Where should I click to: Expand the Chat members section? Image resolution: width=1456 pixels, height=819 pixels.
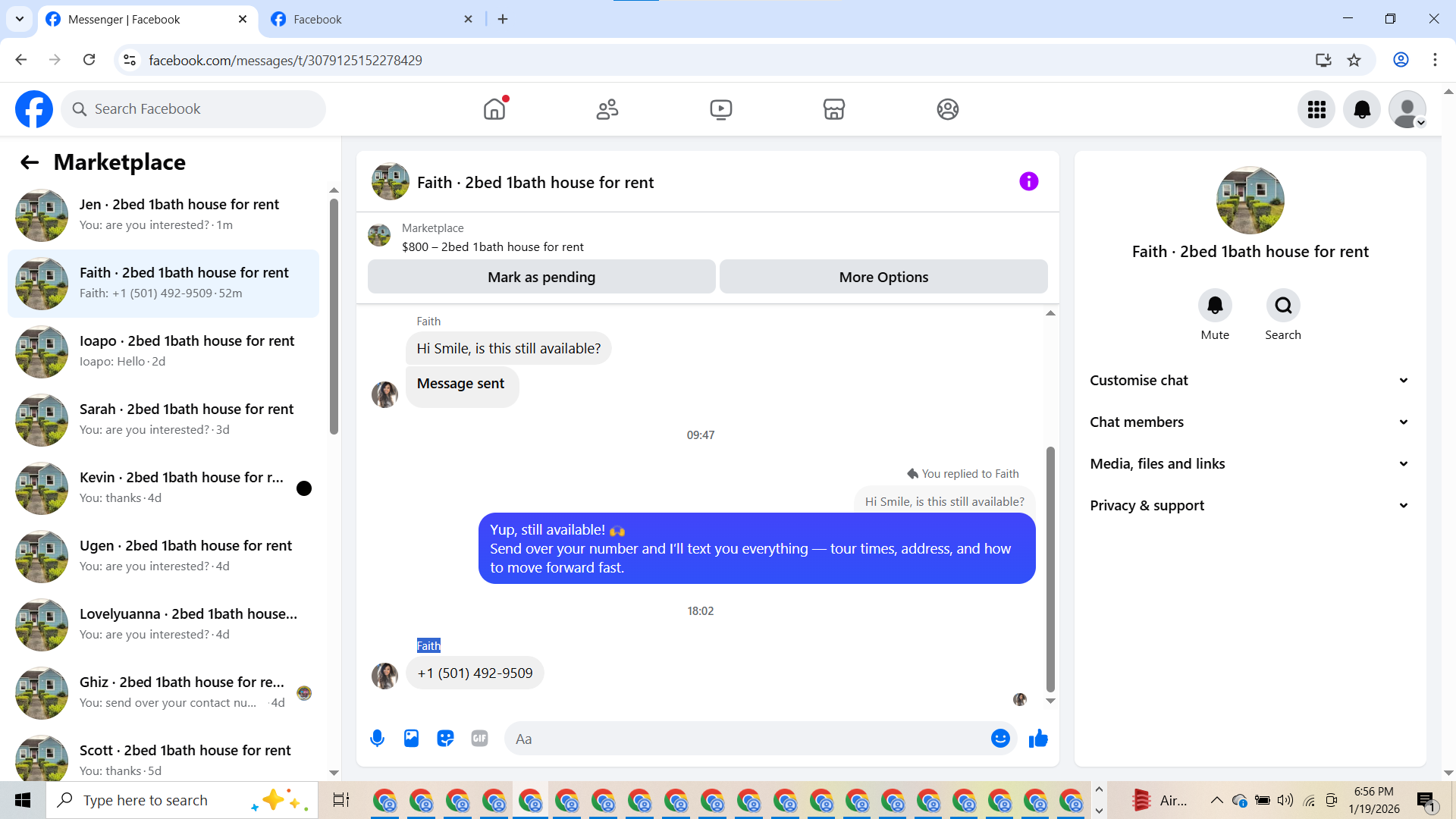tap(1250, 422)
